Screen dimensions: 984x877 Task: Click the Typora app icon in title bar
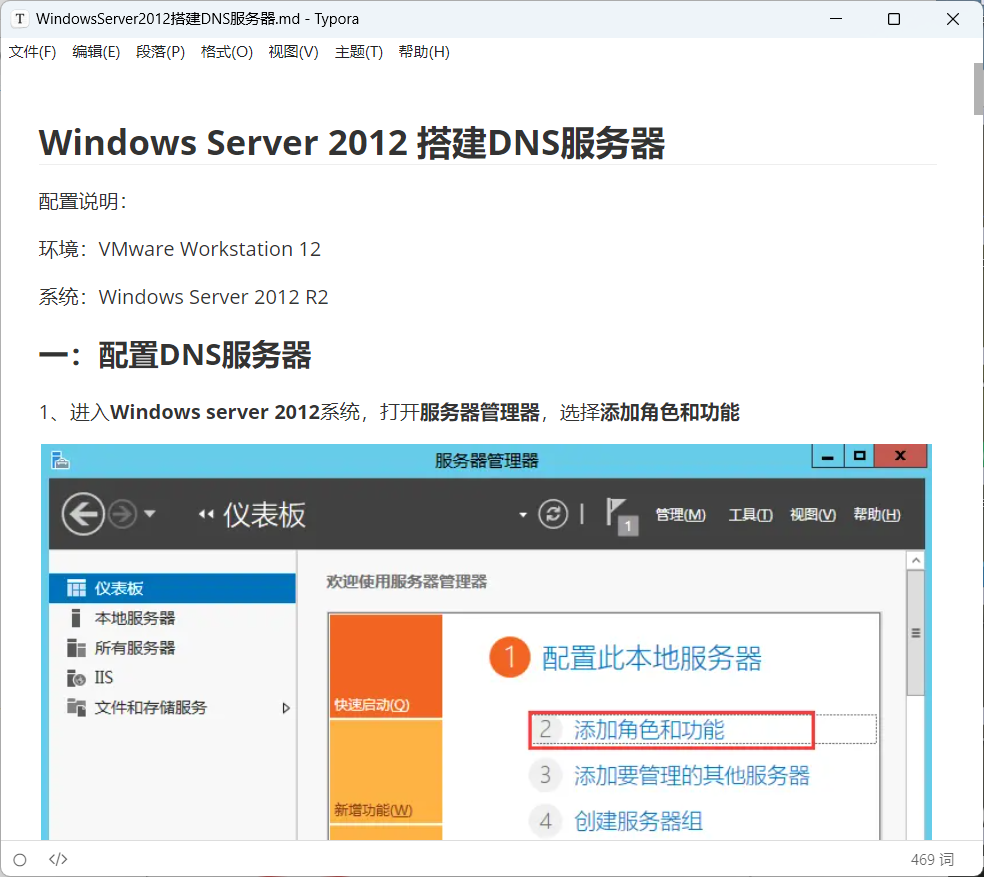[19, 19]
